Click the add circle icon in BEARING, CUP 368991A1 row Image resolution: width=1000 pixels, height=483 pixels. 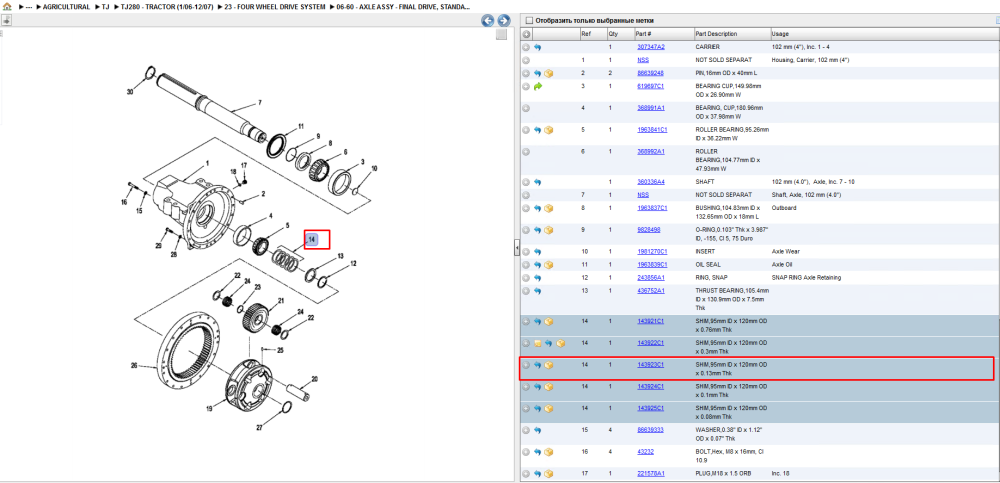pyautogui.click(x=526, y=108)
